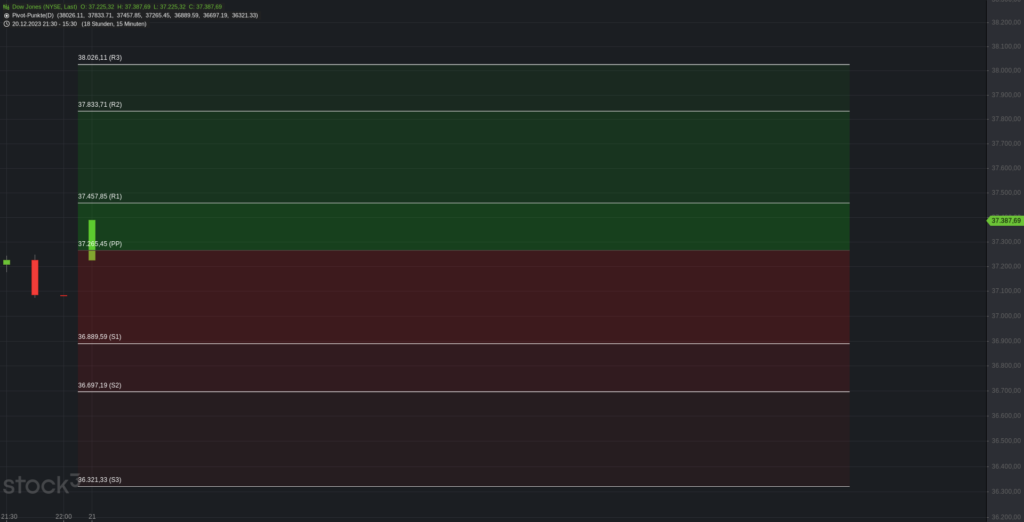The image size is (1024, 522).
Task: Select the R3 pivot line label 38.026,11
Action: [x=100, y=58]
